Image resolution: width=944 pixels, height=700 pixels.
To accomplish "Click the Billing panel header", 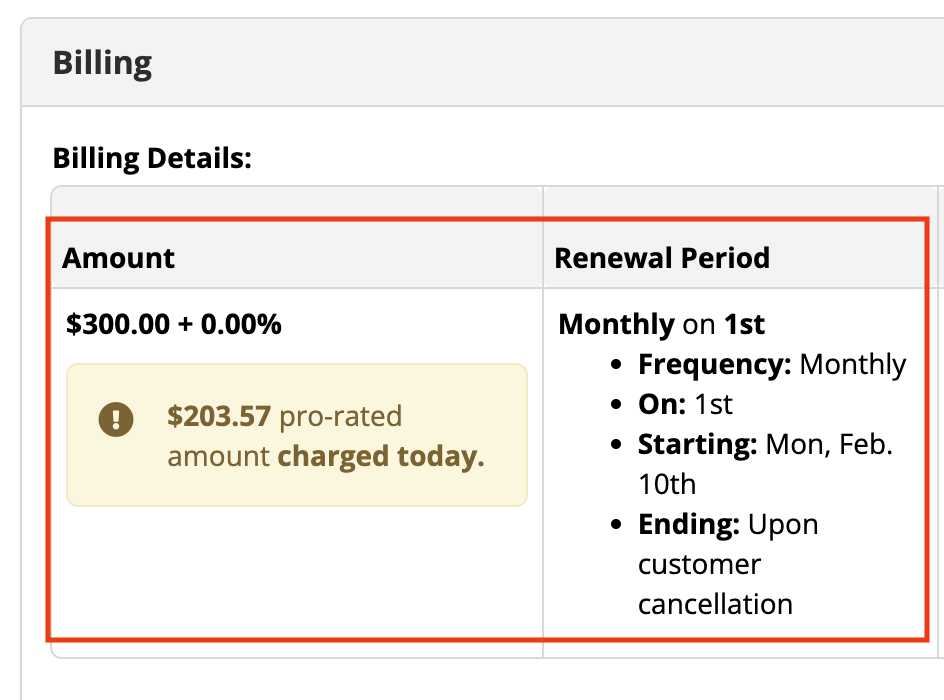I will pyautogui.click(x=482, y=63).
